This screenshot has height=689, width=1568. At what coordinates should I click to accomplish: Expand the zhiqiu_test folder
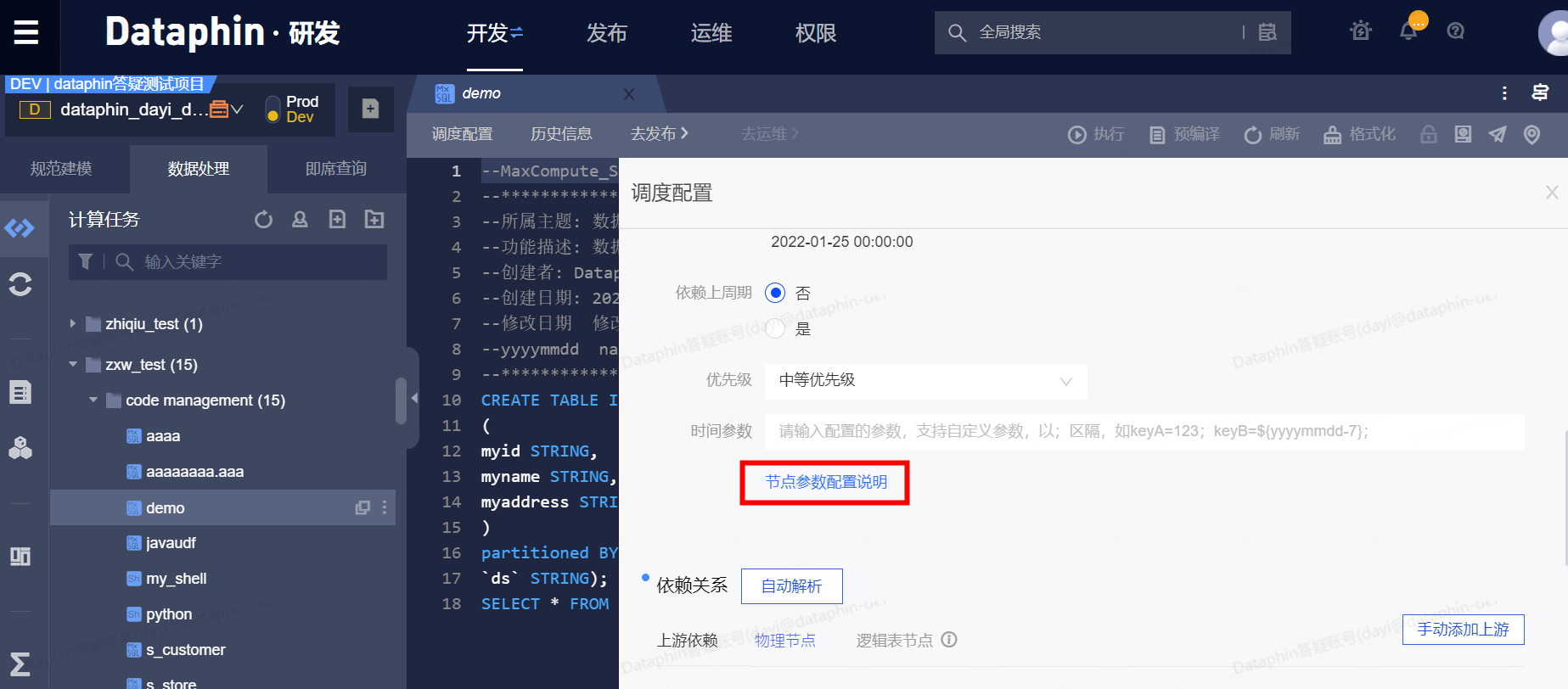(x=73, y=323)
